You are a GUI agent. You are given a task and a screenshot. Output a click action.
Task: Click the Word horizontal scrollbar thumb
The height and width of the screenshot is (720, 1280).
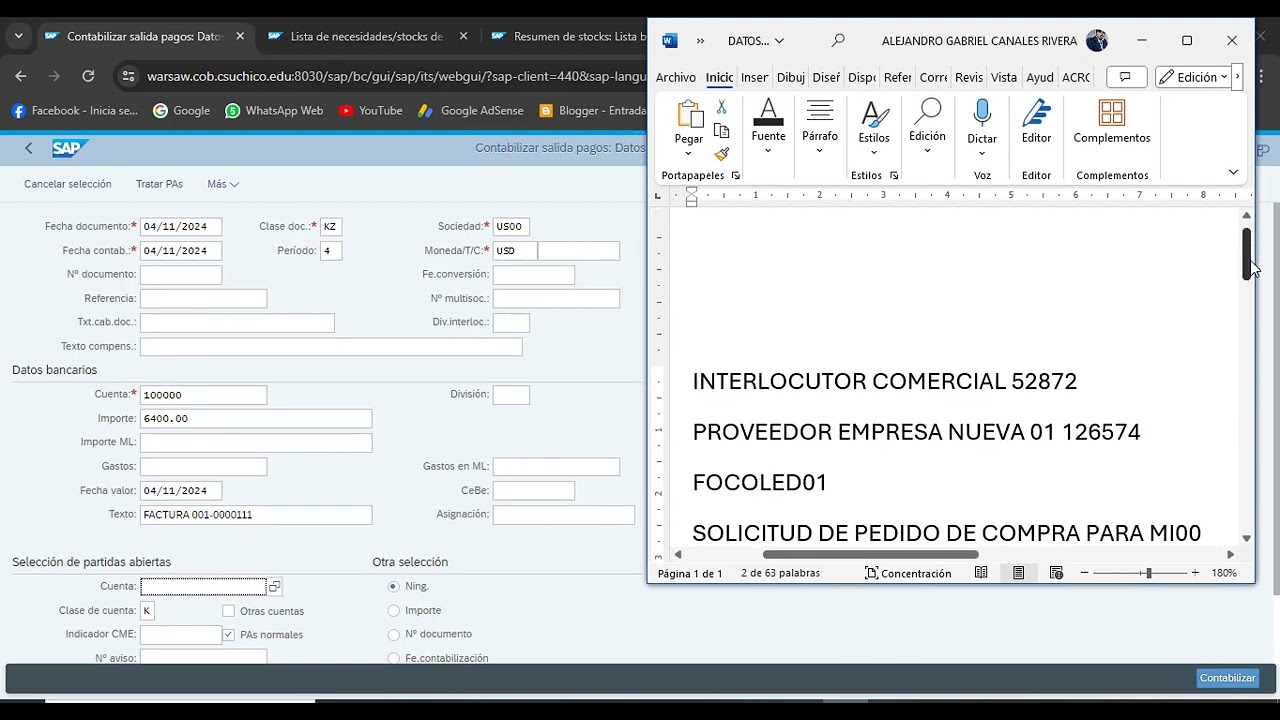tap(870, 554)
